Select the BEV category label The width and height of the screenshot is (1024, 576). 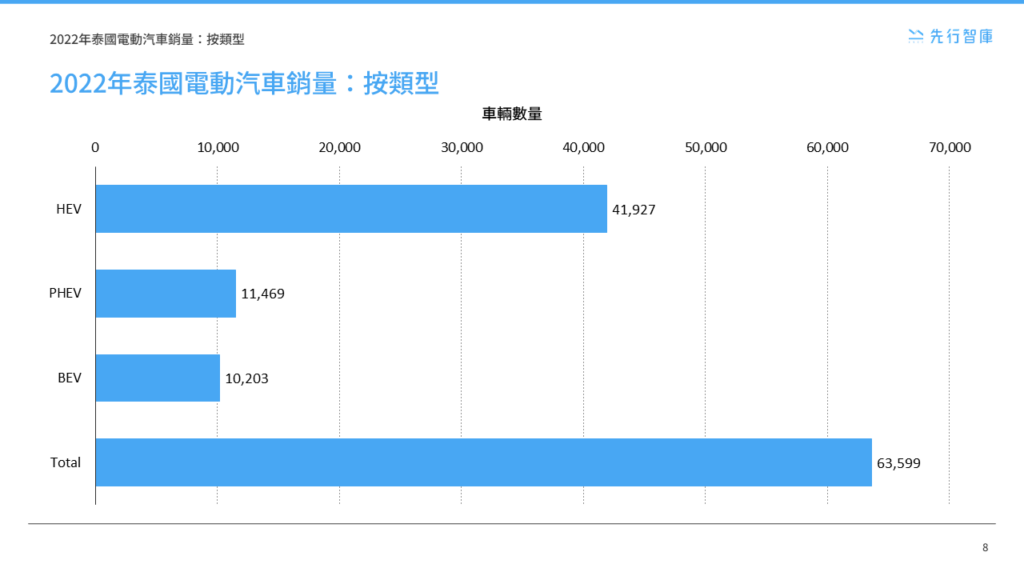click(x=69, y=378)
